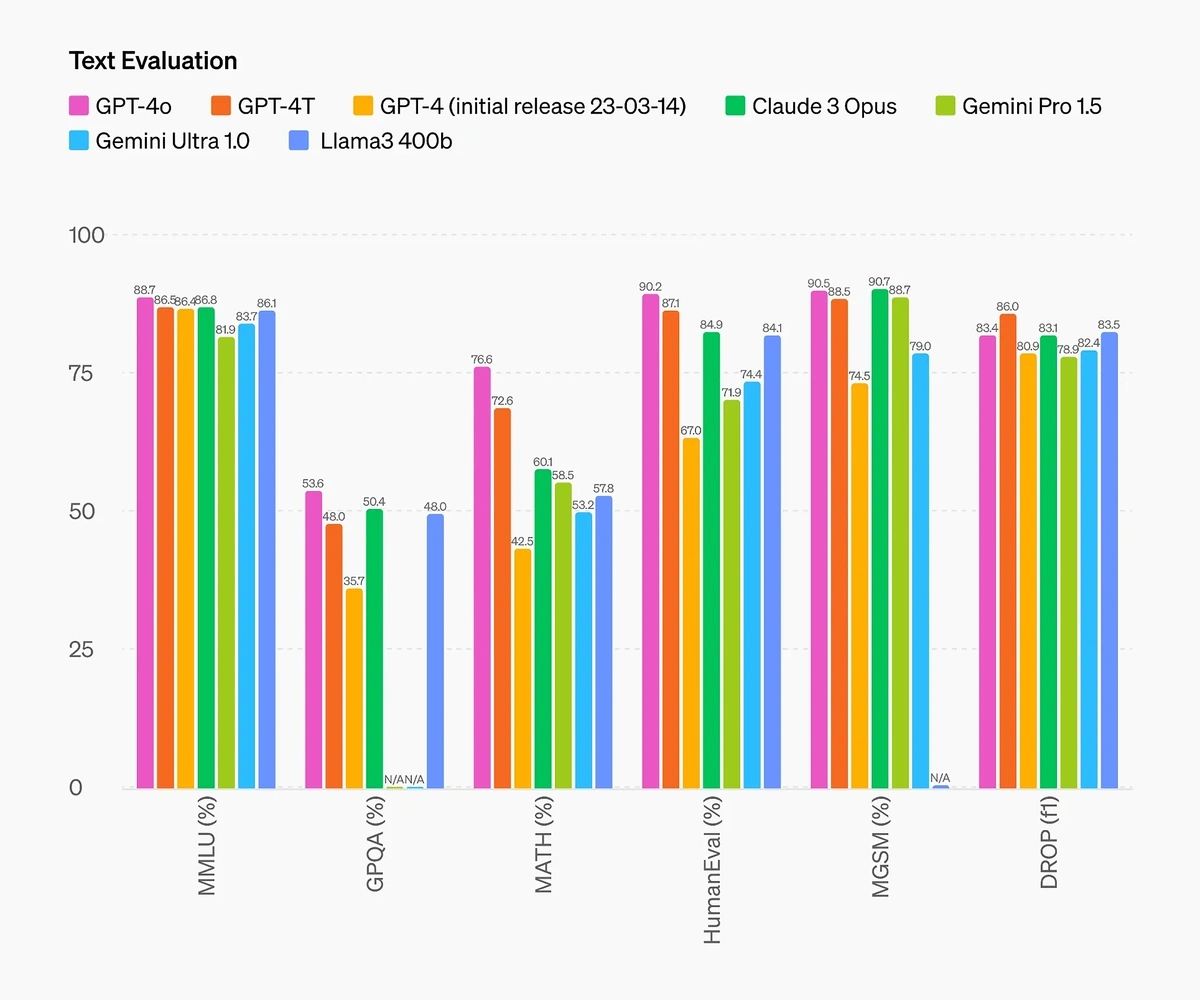1200x1000 pixels.
Task: Click the cyan Gemini Ultra 1.0 swatch
Action: pos(79,141)
